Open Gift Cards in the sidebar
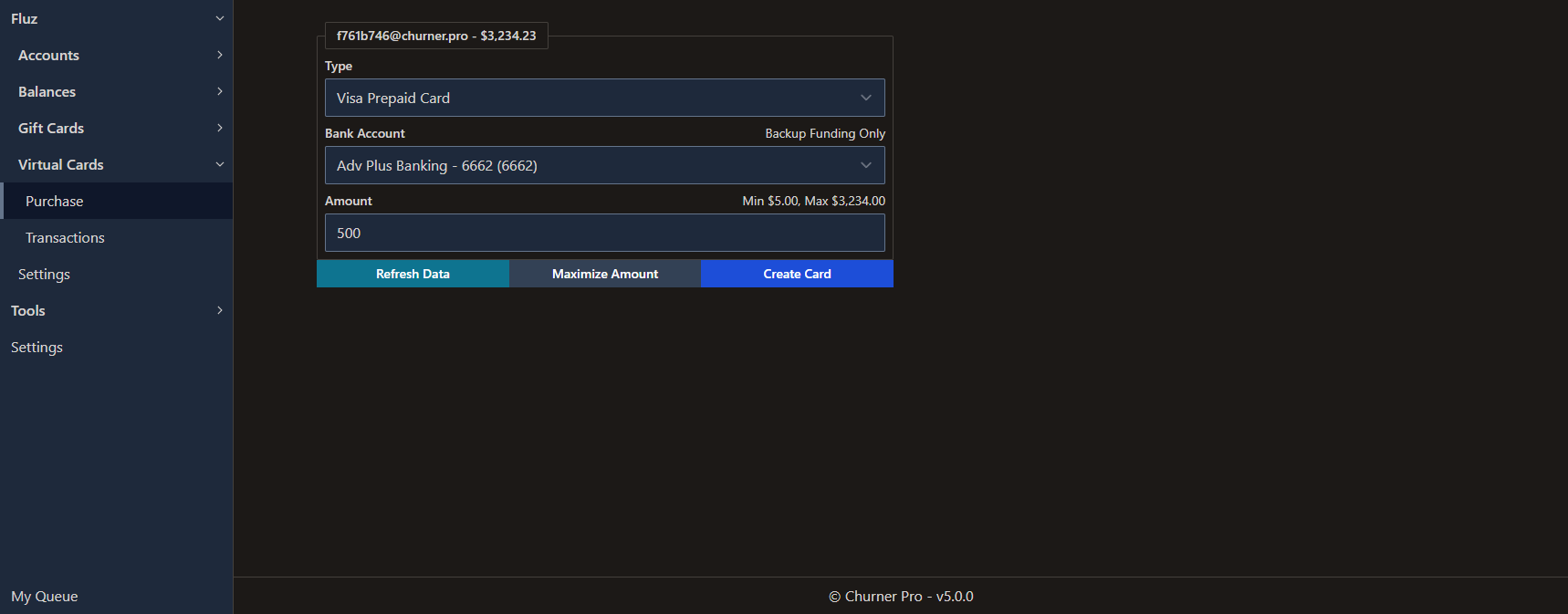Screen dimensions: 1568x614 click(51, 129)
